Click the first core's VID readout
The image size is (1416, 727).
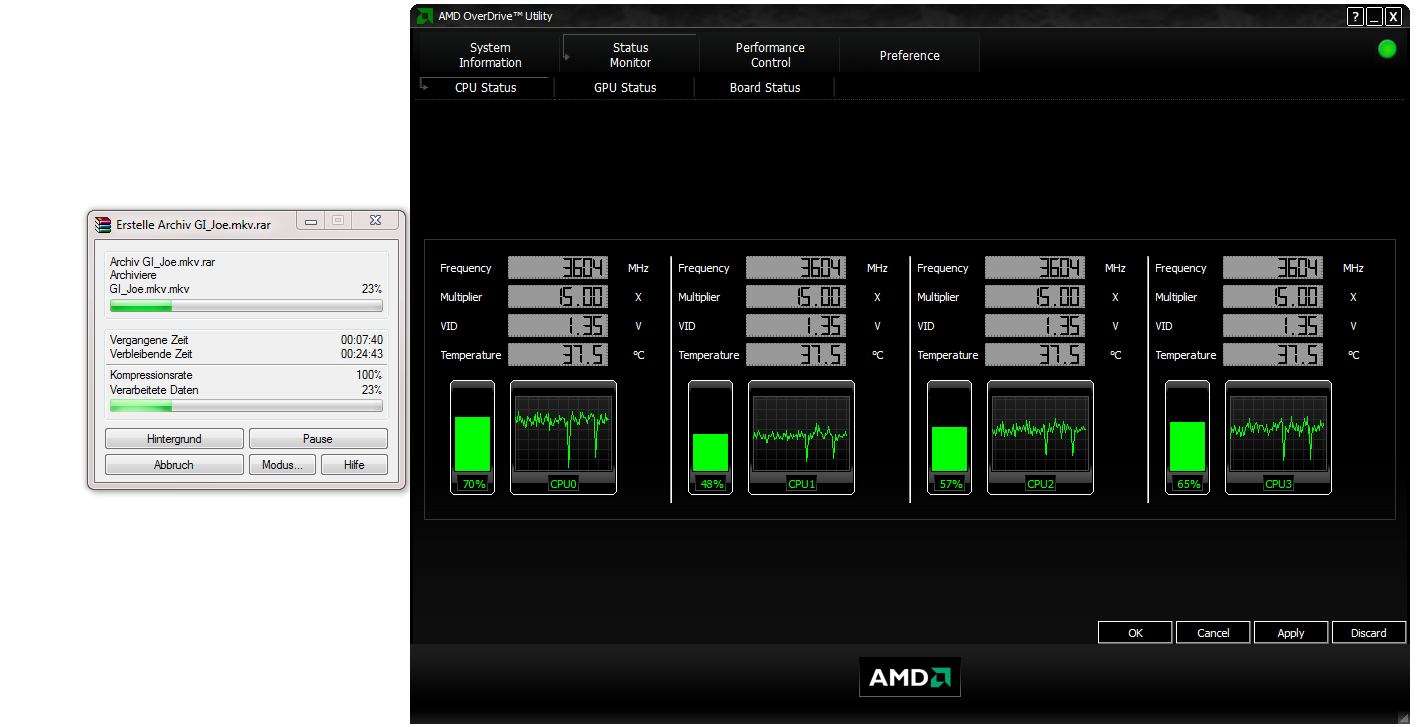point(557,326)
